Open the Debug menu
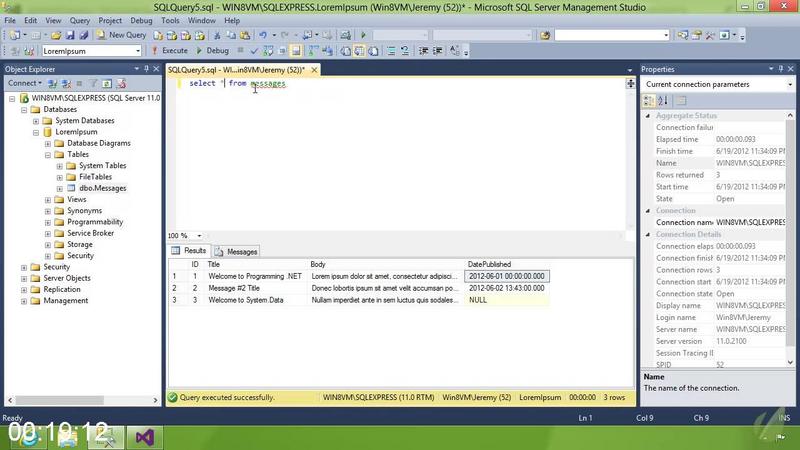Viewport: 800px width, 450px height. [x=141, y=20]
